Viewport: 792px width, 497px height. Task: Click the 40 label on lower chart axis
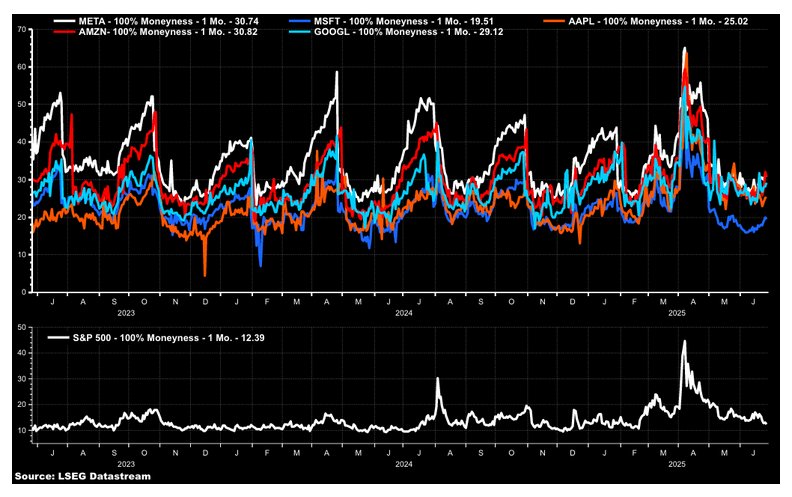click(22, 353)
